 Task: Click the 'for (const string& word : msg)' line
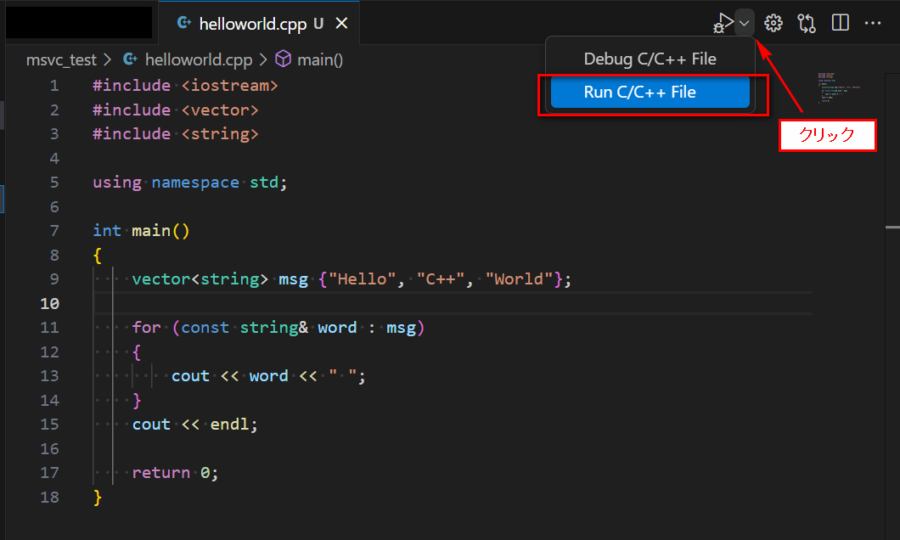(x=278, y=328)
